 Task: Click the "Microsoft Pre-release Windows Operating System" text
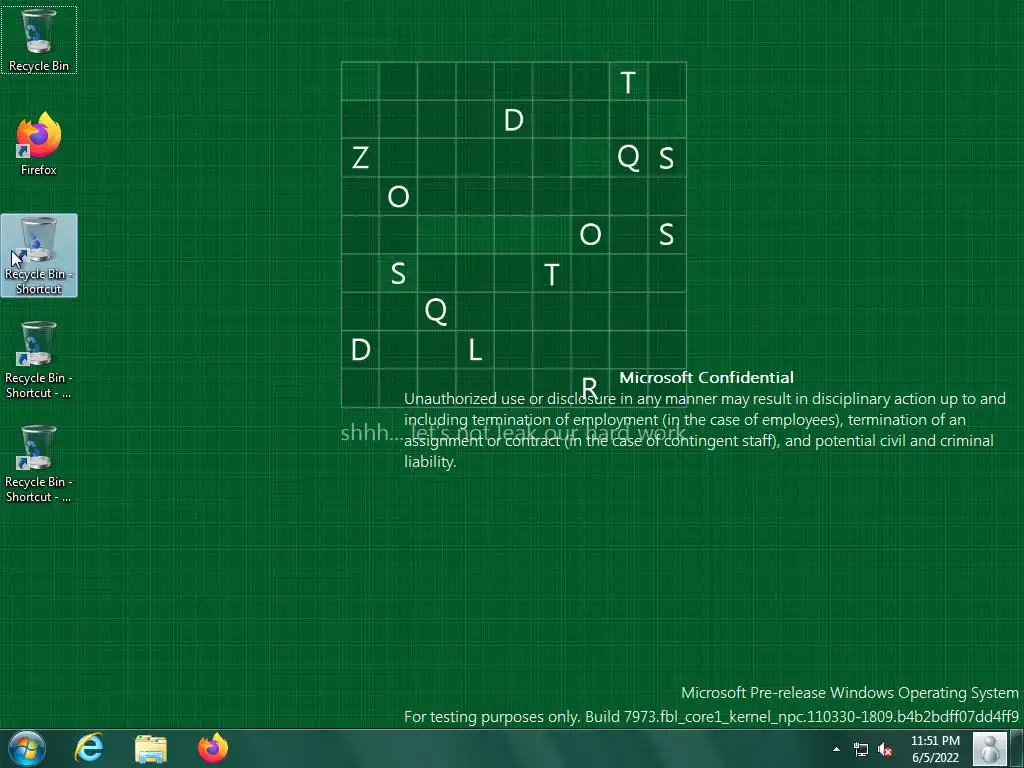click(x=850, y=692)
